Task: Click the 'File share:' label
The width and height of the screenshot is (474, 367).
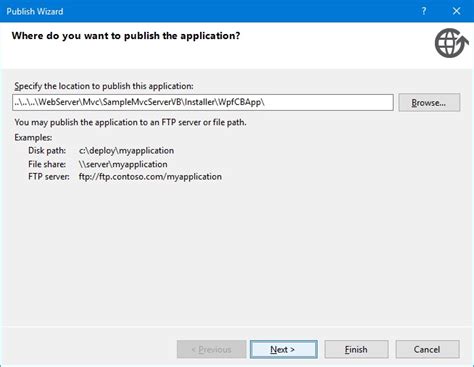Action: point(47,164)
